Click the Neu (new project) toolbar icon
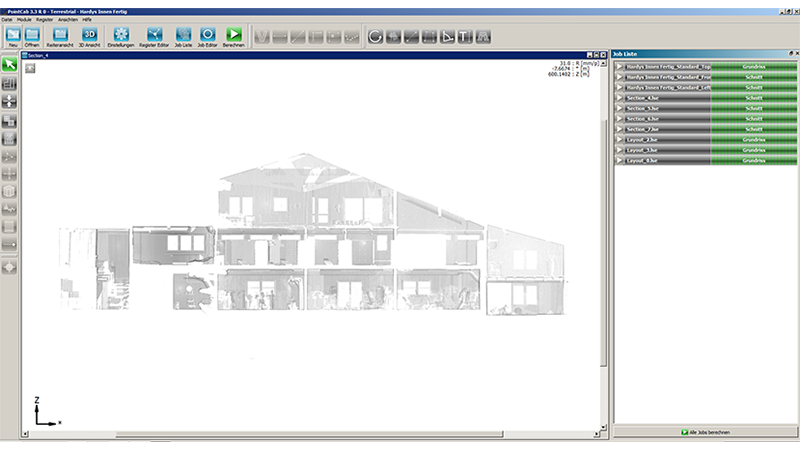The width and height of the screenshot is (800, 450). [x=13, y=35]
